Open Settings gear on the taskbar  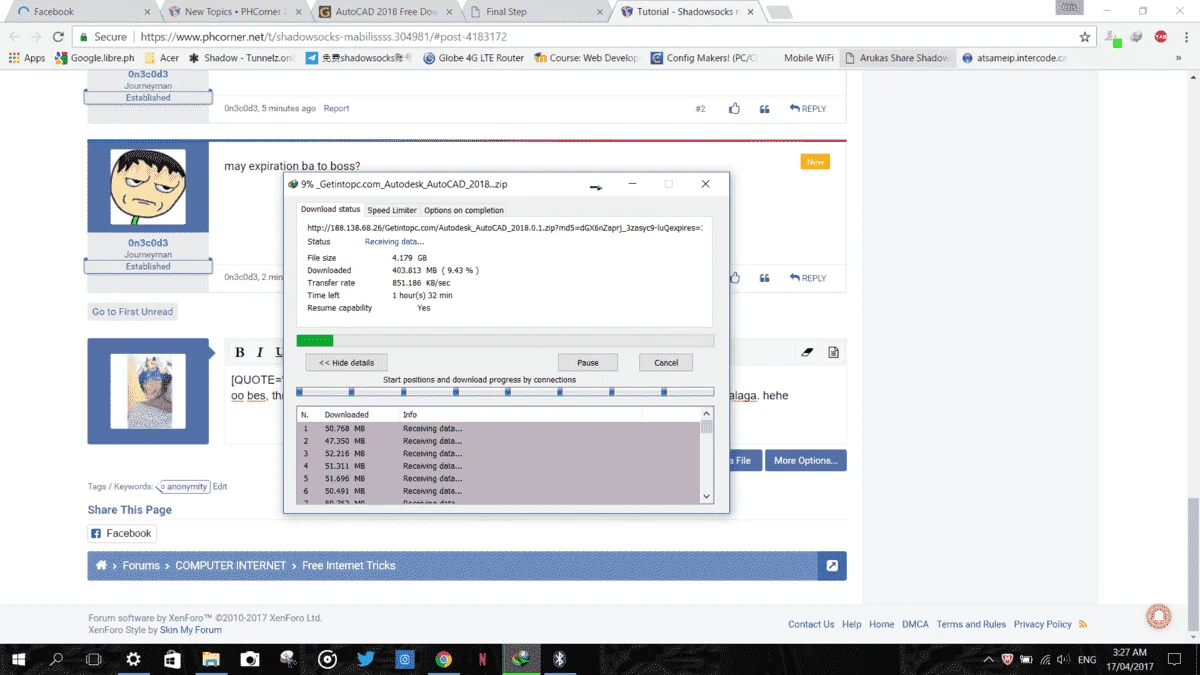[133, 659]
